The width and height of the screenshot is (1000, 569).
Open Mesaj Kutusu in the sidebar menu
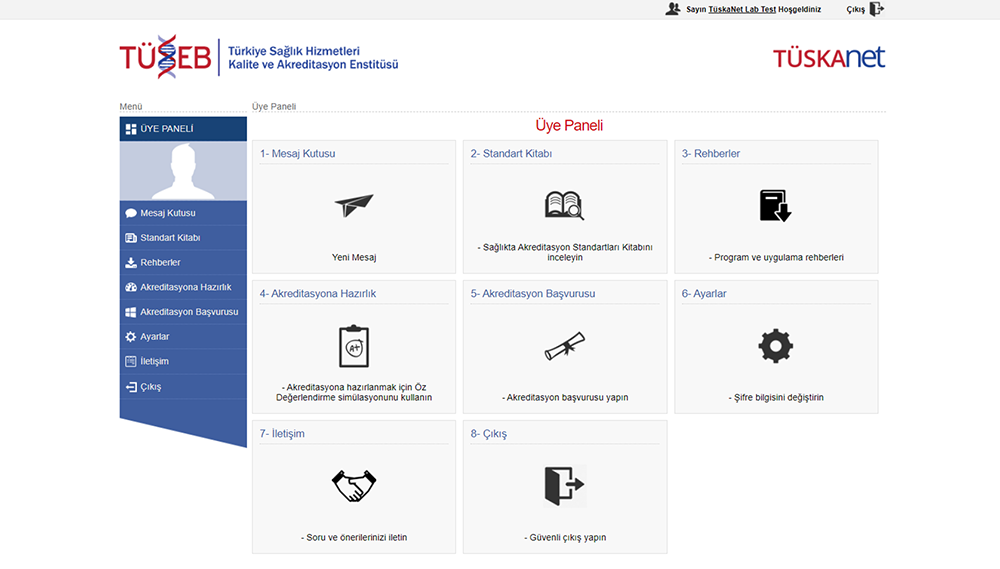167,213
